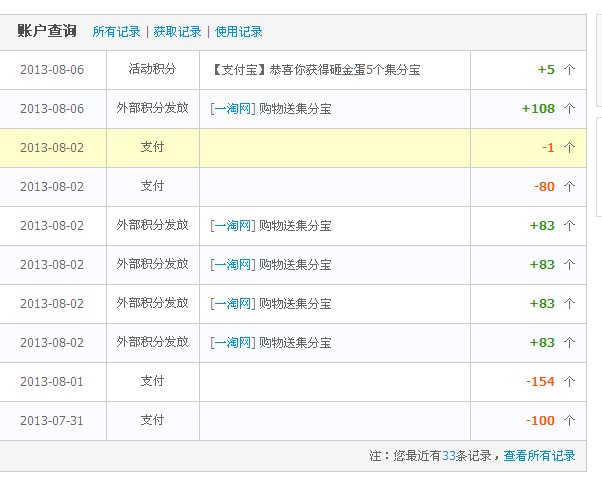Click the -154 amount entry
This screenshot has width=602, height=481.
[x=540, y=382]
